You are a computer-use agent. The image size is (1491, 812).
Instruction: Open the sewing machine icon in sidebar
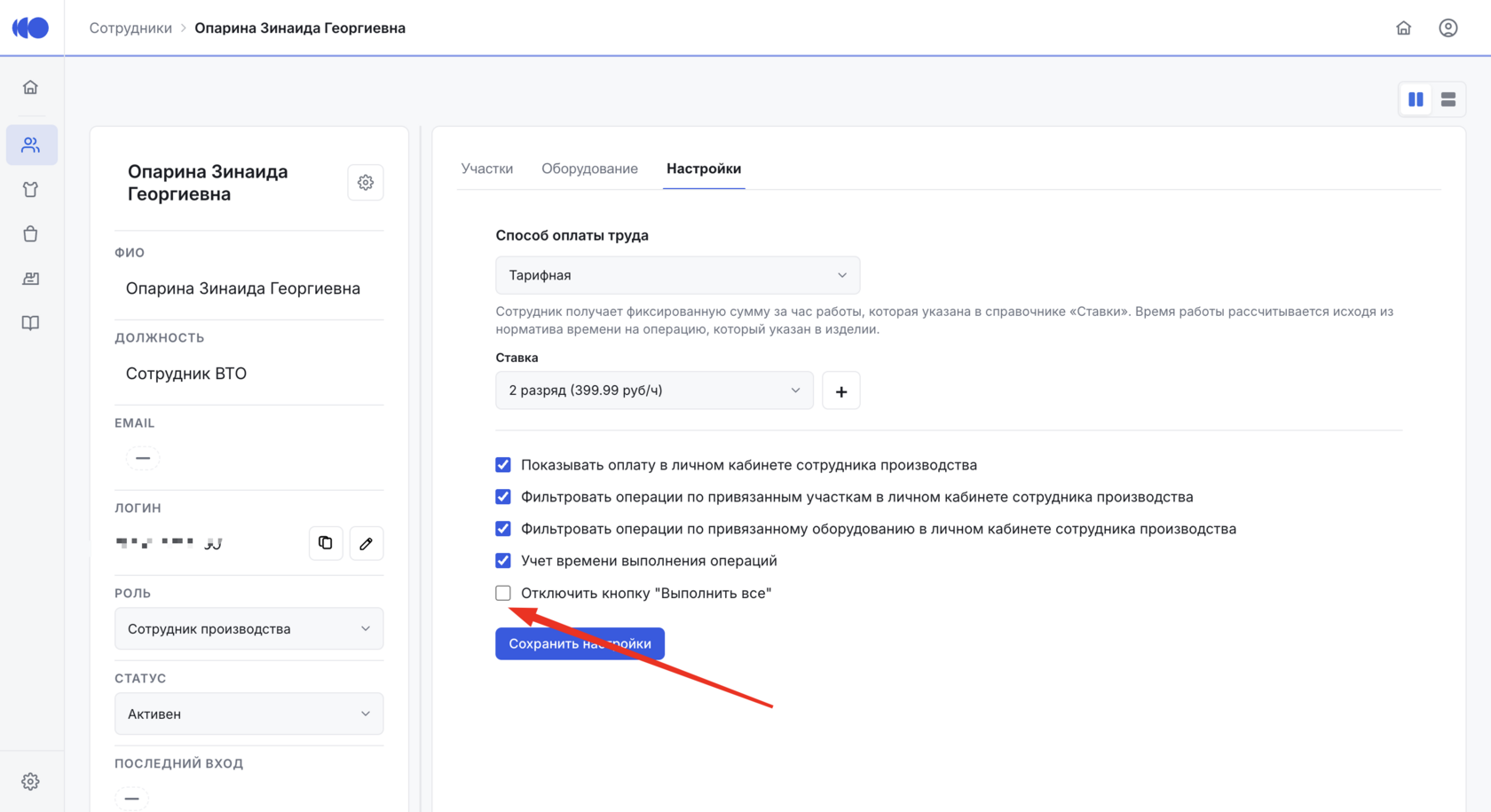31,278
